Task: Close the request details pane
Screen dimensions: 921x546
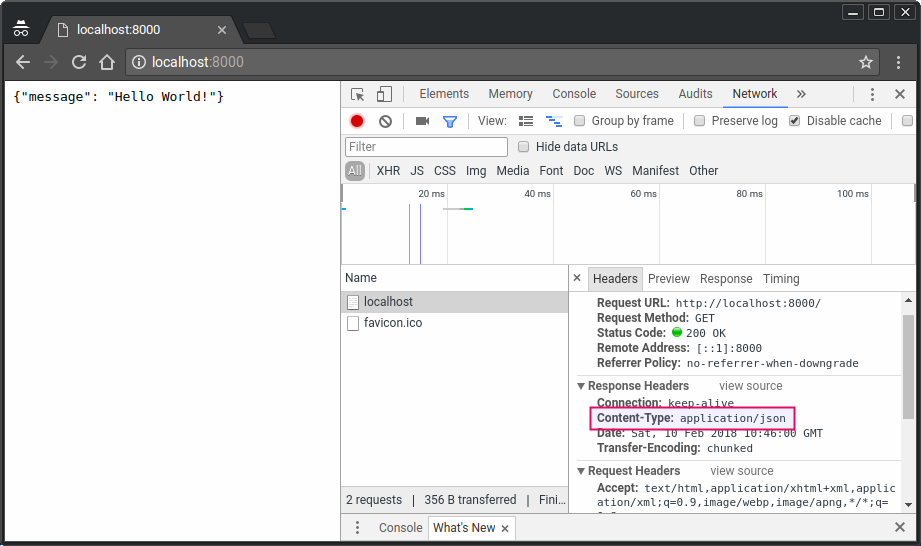Action: point(577,278)
